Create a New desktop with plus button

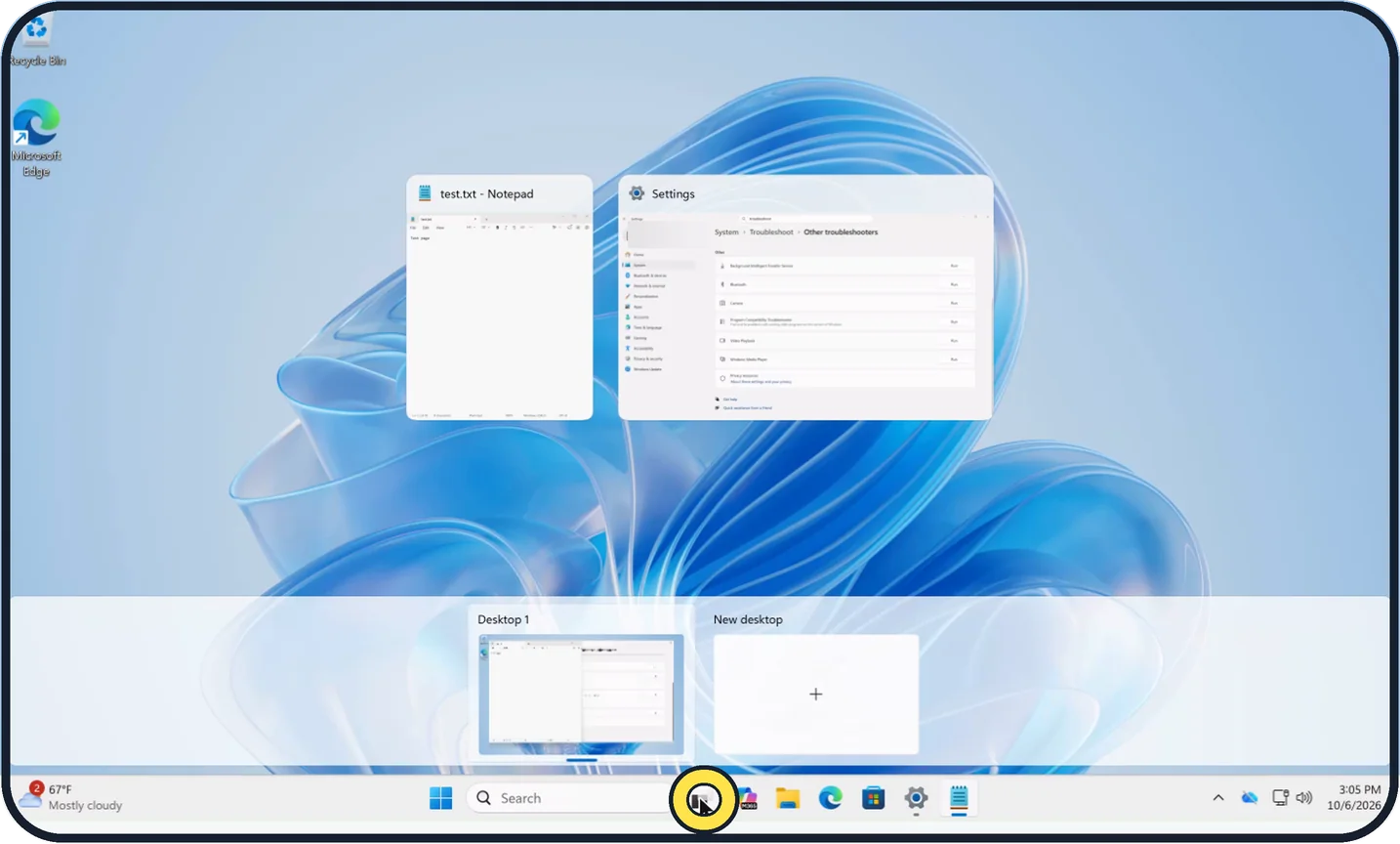[816, 695]
